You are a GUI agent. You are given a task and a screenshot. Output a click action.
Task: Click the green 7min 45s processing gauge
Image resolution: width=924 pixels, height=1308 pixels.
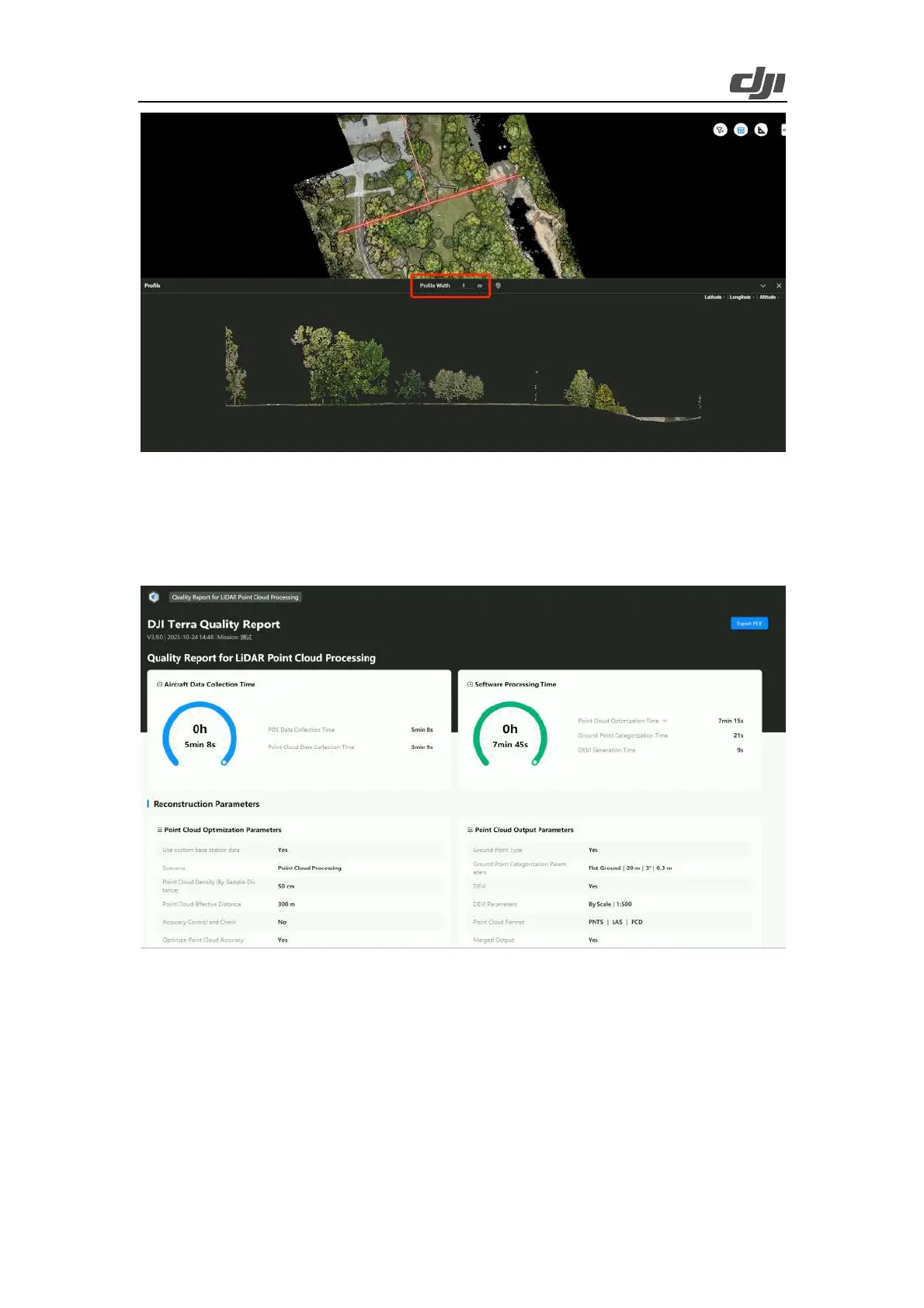click(510, 735)
